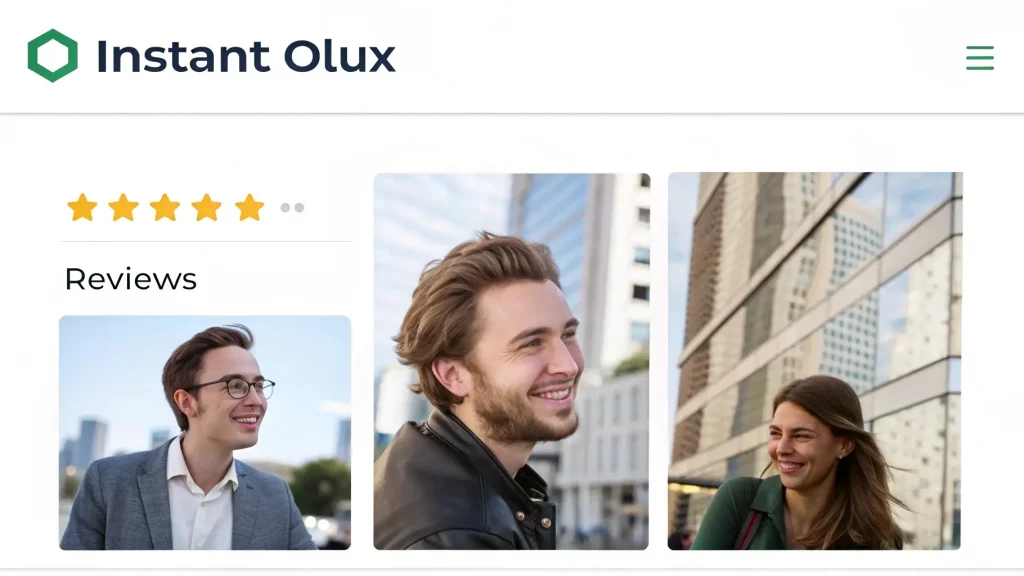Select the first rating star
The width and height of the screenshot is (1024, 576).
click(x=82, y=208)
